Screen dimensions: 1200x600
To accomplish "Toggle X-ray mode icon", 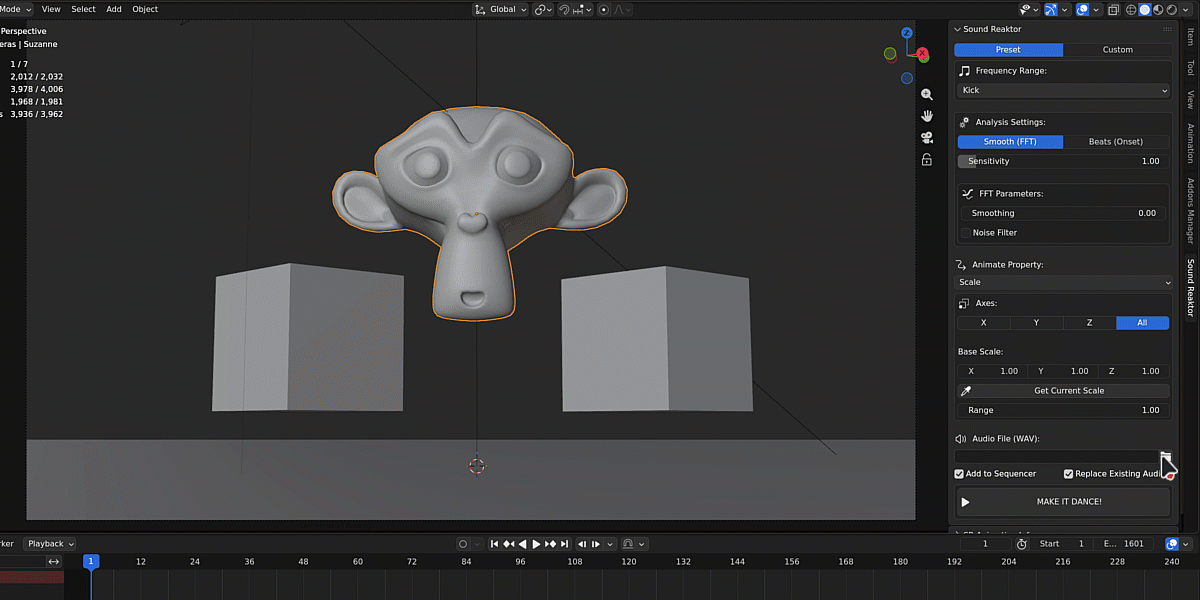I will (1113, 10).
